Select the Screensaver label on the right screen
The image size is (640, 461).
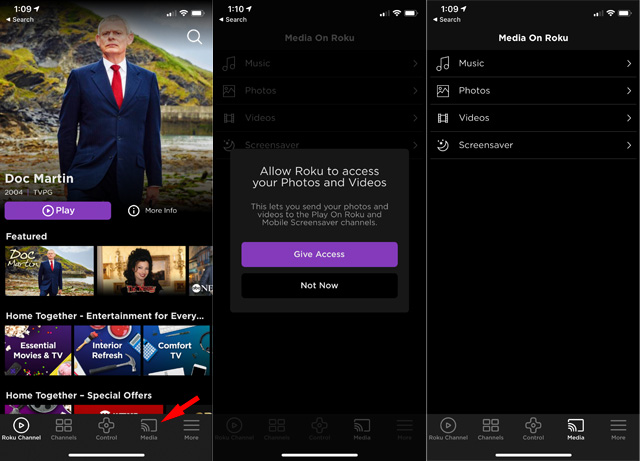(x=486, y=145)
